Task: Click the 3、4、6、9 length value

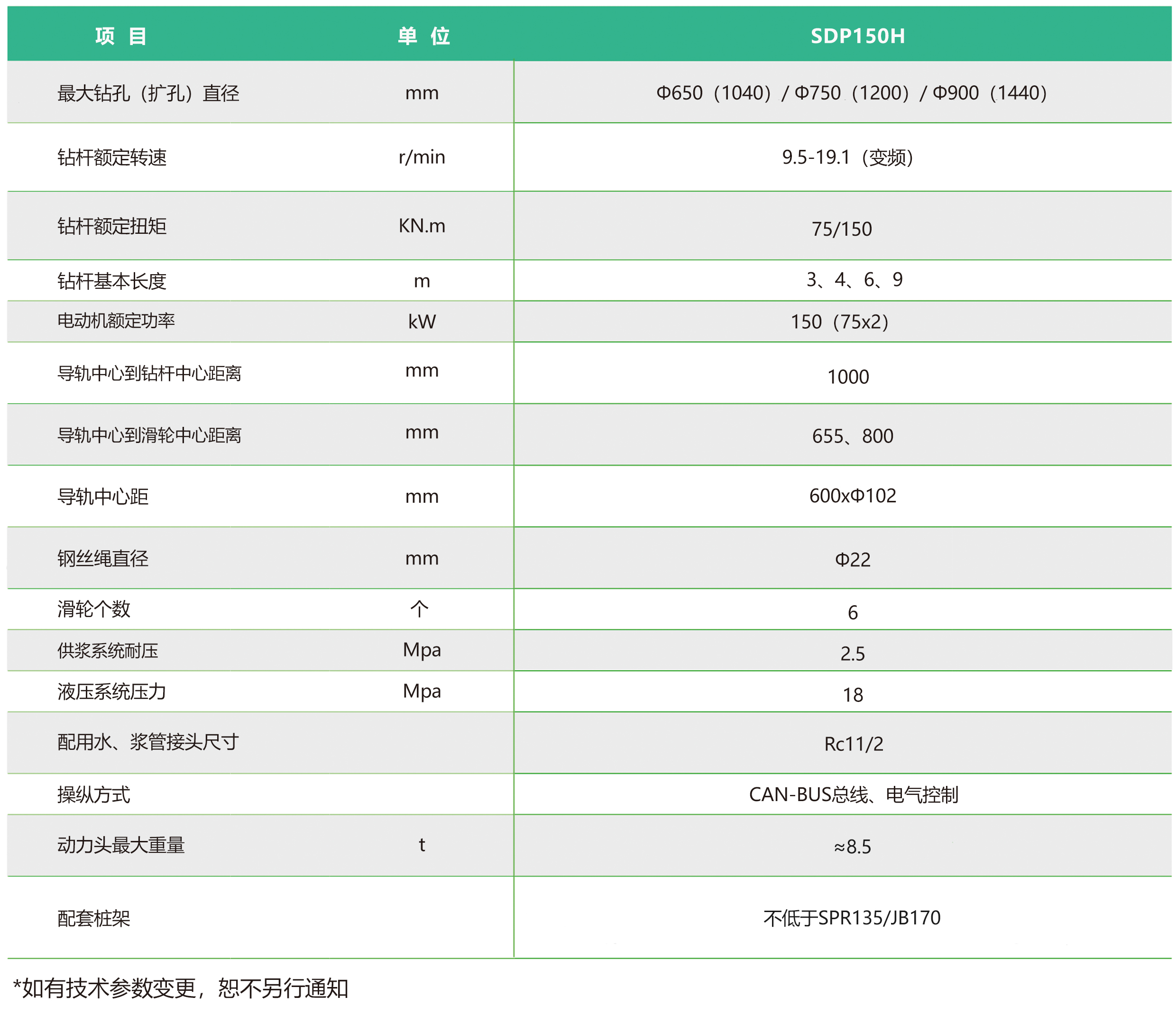Action: pos(854,279)
